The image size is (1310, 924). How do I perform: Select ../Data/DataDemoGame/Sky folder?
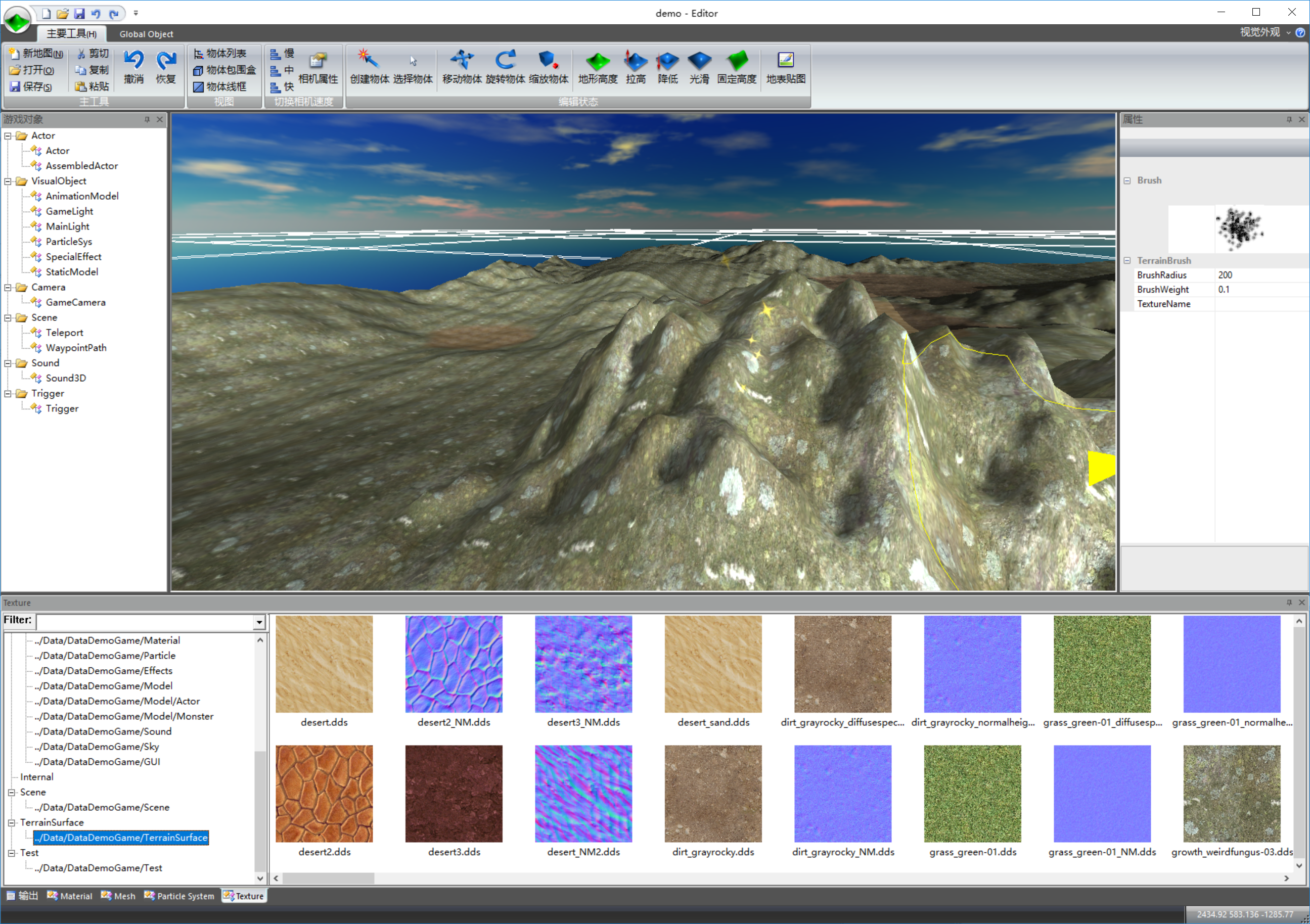tap(97, 747)
